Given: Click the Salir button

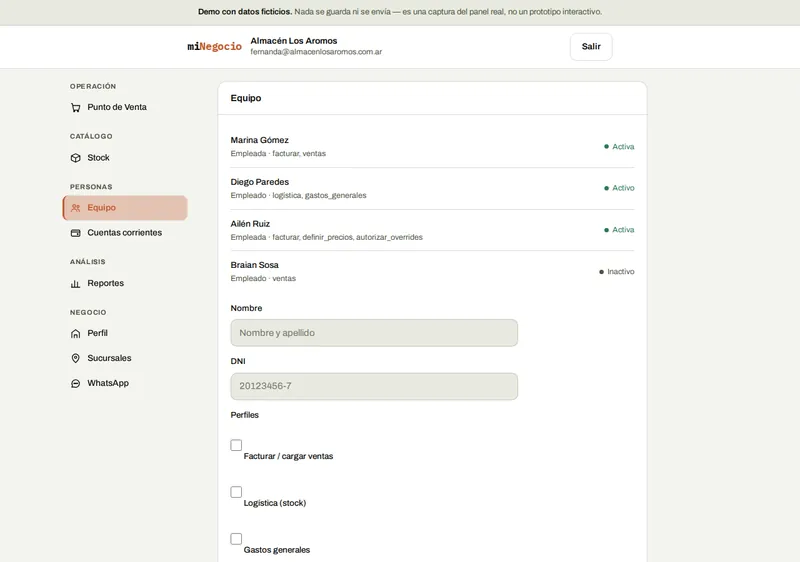Looking at the screenshot, I should 591,46.
